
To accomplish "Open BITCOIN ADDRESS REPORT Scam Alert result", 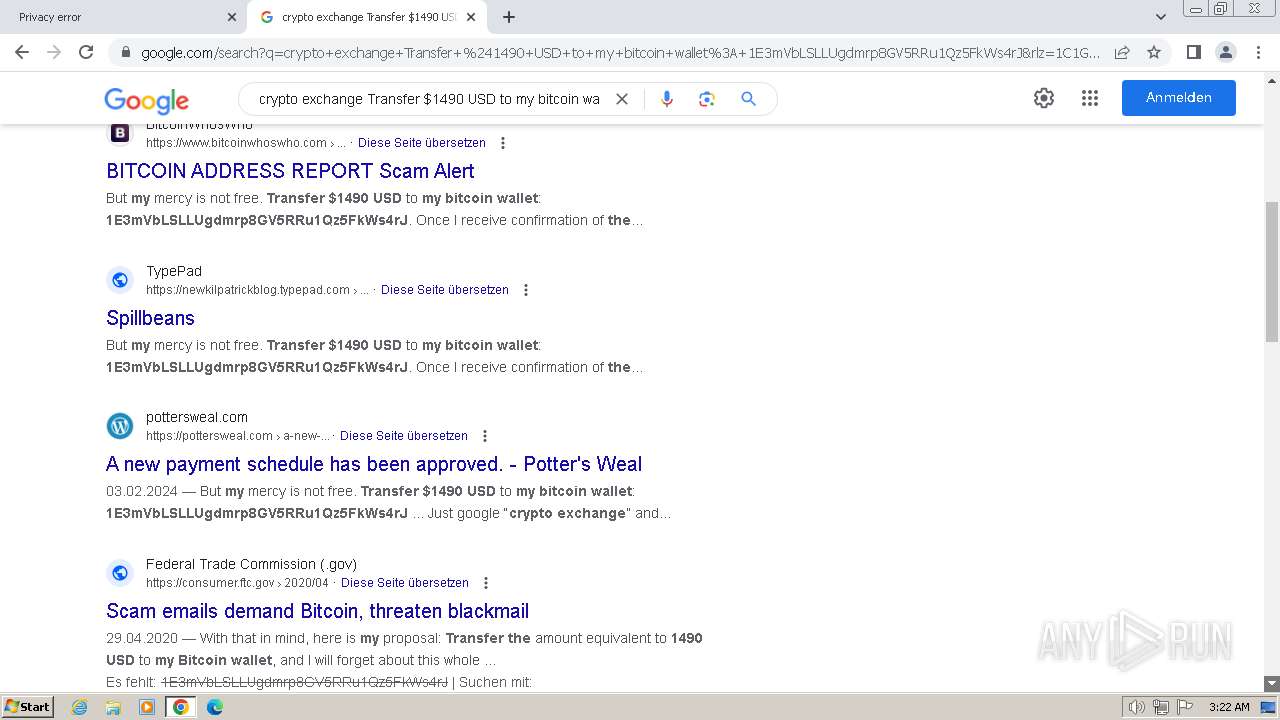I will click(290, 171).
